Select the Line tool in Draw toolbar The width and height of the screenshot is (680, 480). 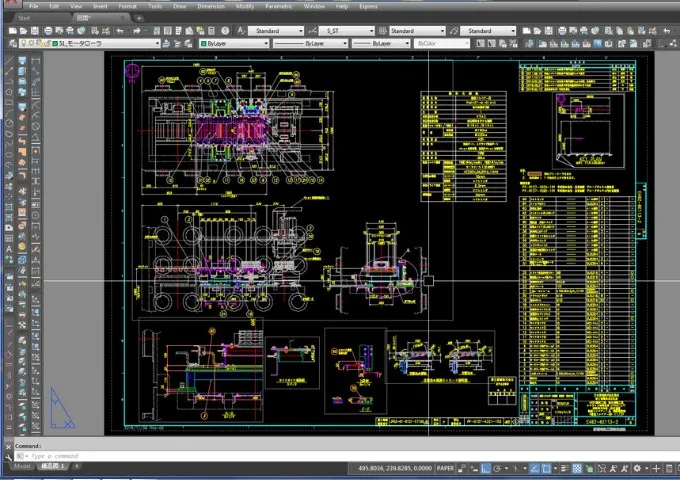[9, 61]
